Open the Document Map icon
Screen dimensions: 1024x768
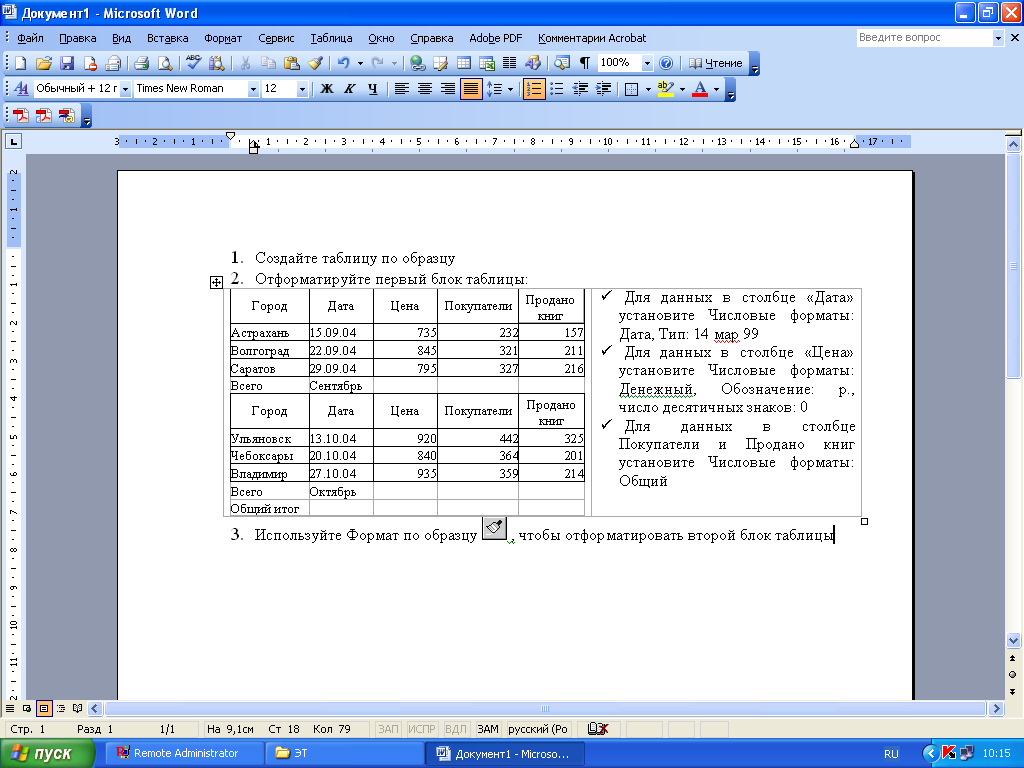(562, 63)
